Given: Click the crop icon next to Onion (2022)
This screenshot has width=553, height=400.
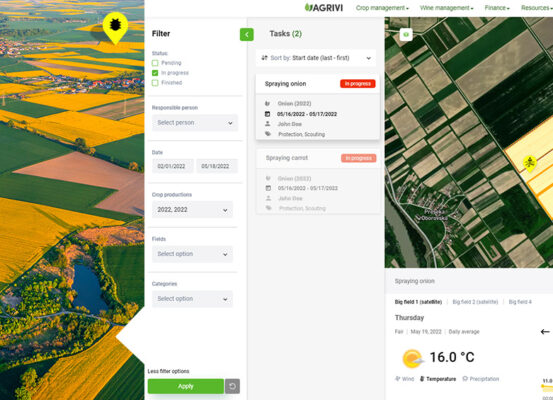Looking at the screenshot, I should [268, 103].
